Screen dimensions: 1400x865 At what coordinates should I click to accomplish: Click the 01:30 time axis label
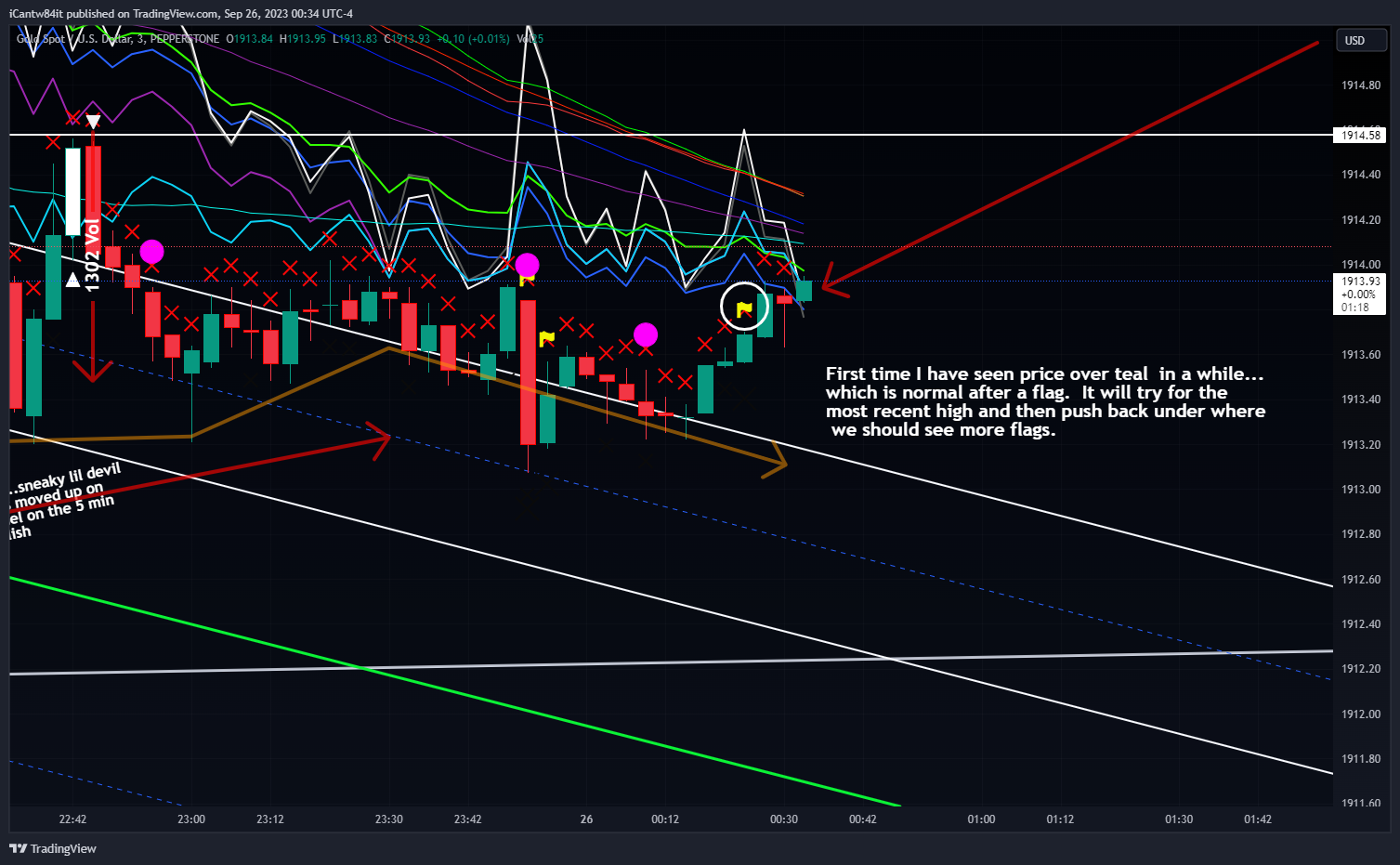(x=1179, y=819)
